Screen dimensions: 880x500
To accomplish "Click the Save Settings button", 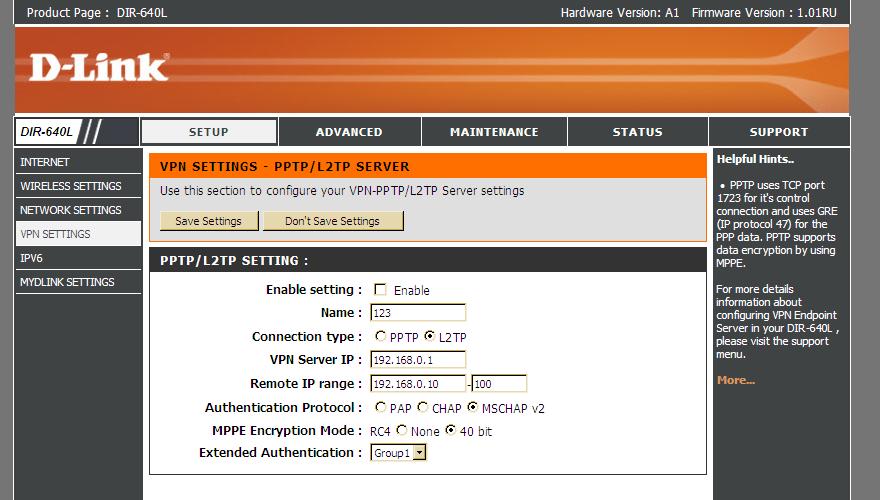I will click(209, 221).
